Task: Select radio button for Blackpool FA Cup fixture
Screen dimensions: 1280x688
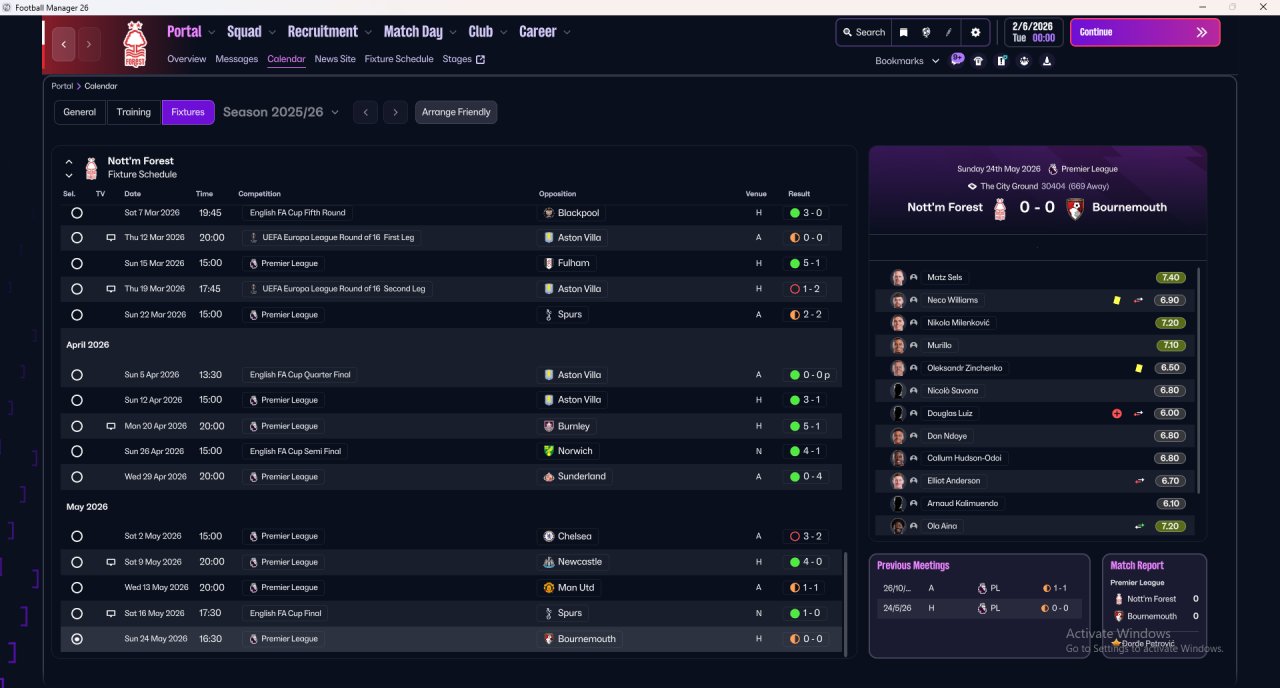Action: [x=77, y=213]
